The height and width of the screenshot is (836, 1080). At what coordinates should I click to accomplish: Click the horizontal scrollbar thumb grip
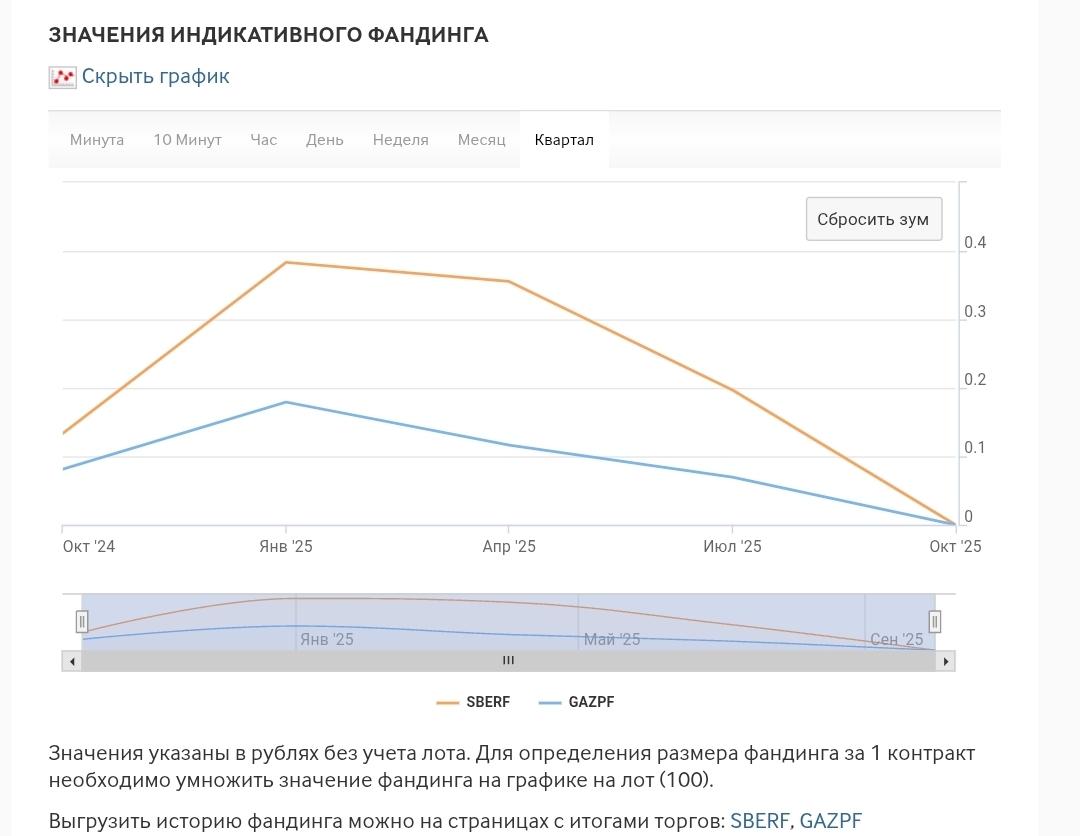pos(508,661)
